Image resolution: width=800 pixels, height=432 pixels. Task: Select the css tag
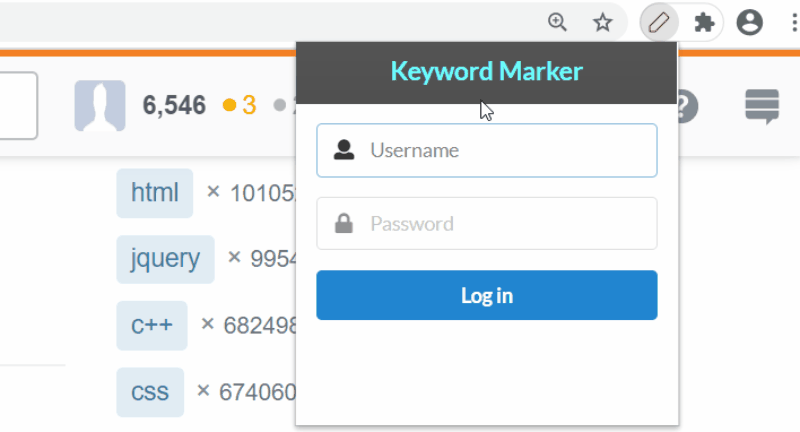(150, 392)
